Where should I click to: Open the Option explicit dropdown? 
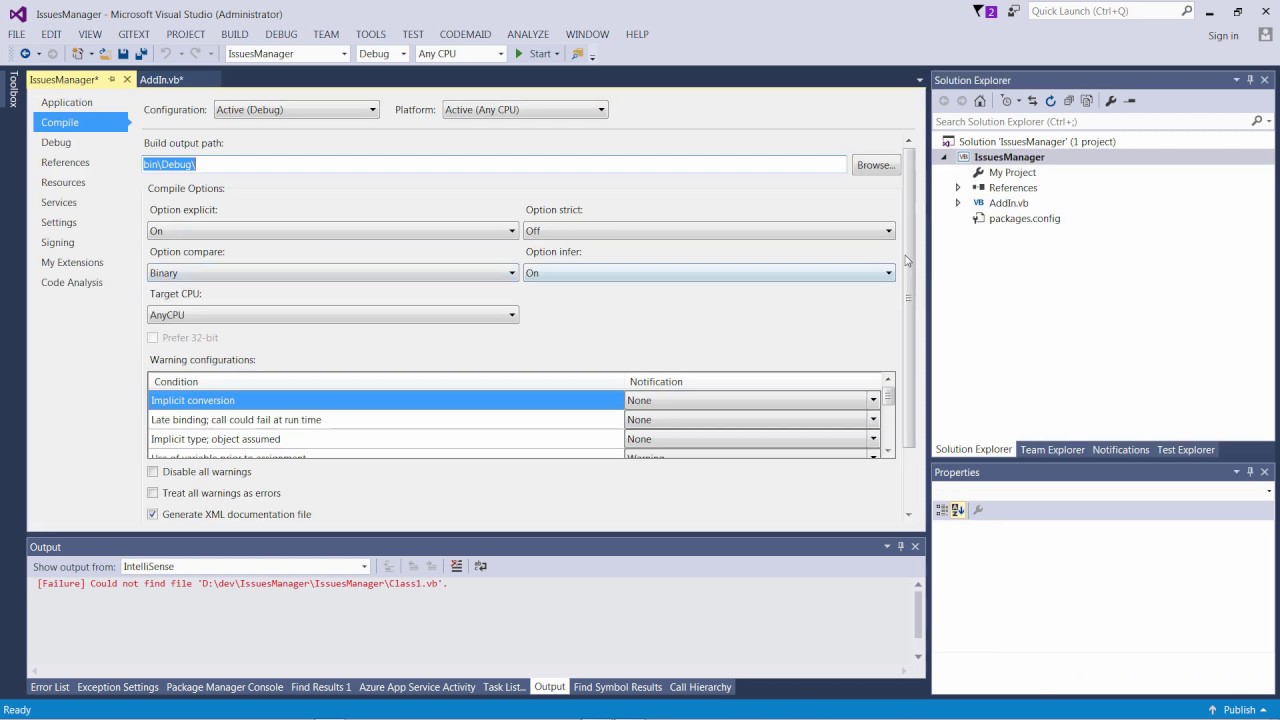pyautogui.click(x=333, y=231)
